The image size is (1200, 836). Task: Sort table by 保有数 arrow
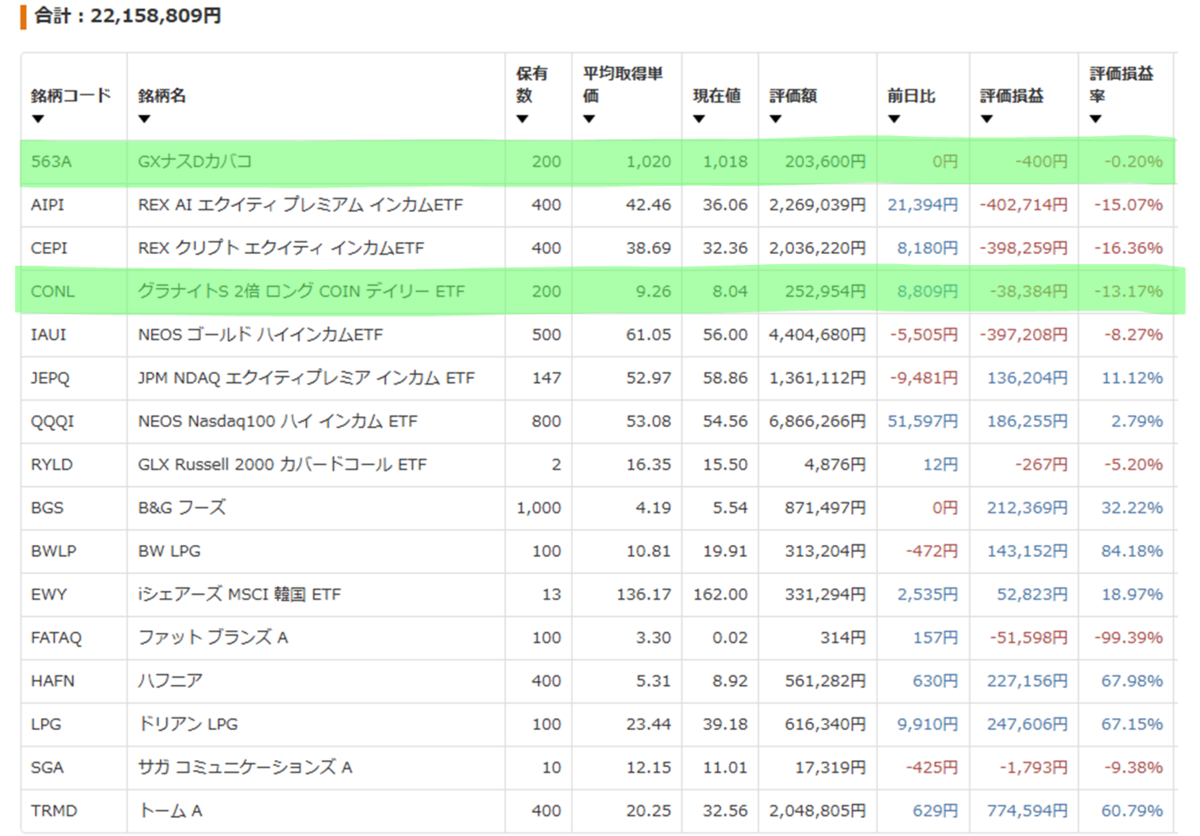(x=522, y=119)
